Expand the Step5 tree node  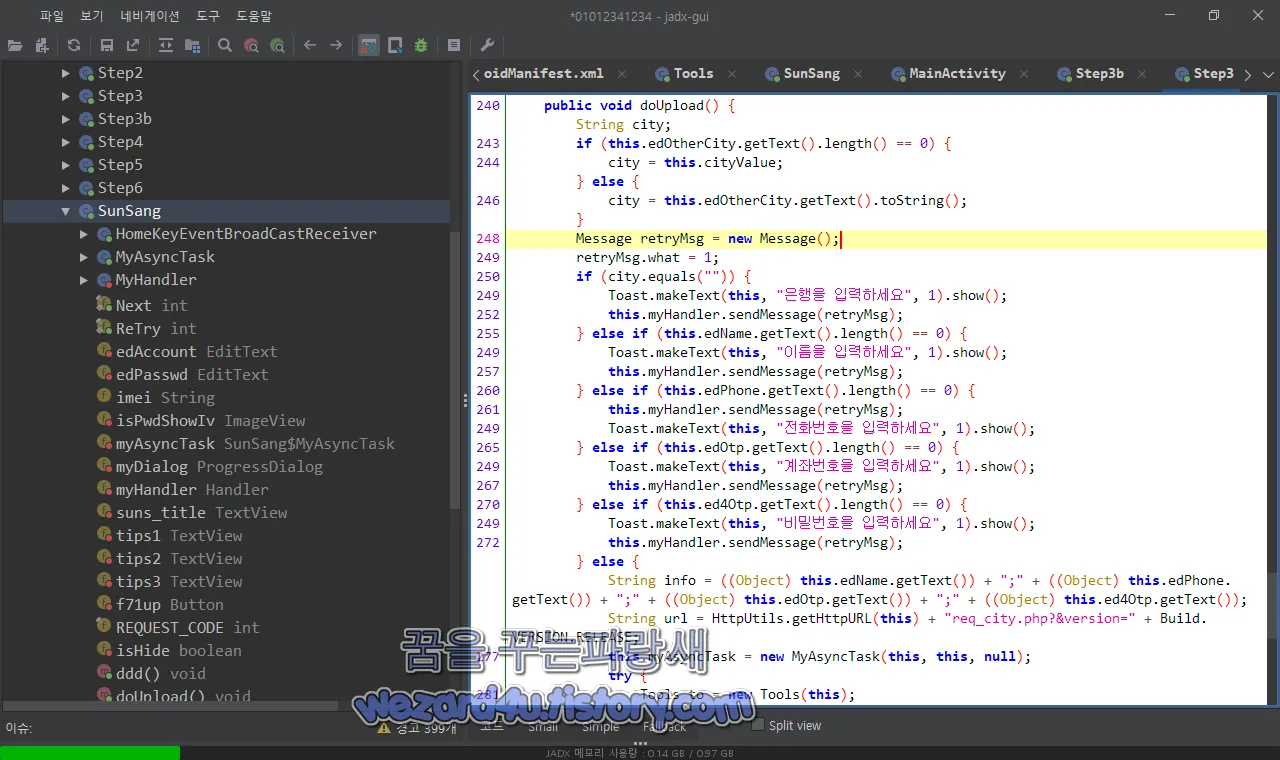(66, 165)
